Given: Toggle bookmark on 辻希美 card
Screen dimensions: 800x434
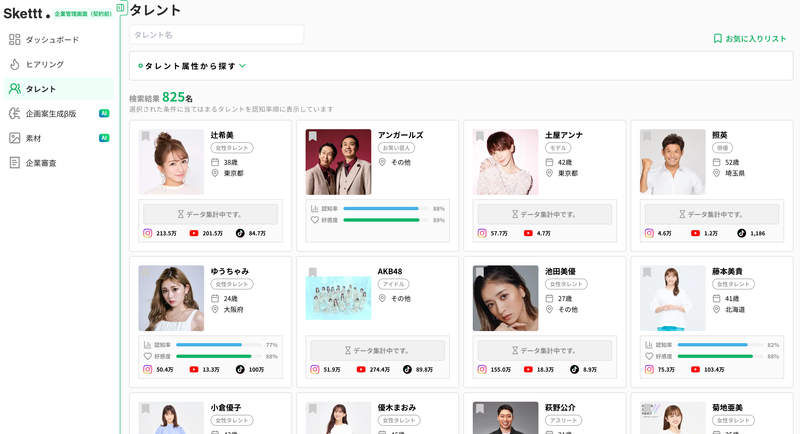Looking at the screenshot, I should point(145,136).
